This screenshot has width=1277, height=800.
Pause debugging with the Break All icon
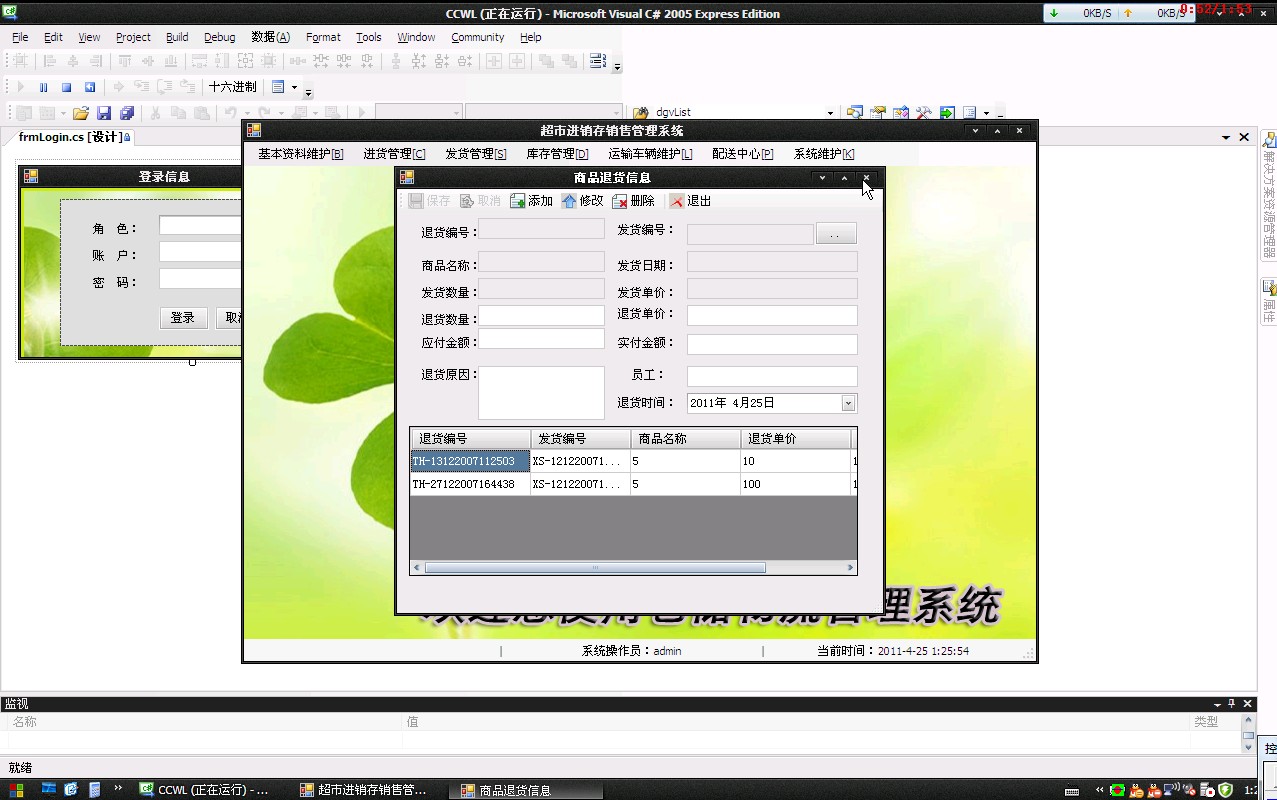point(43,87)
